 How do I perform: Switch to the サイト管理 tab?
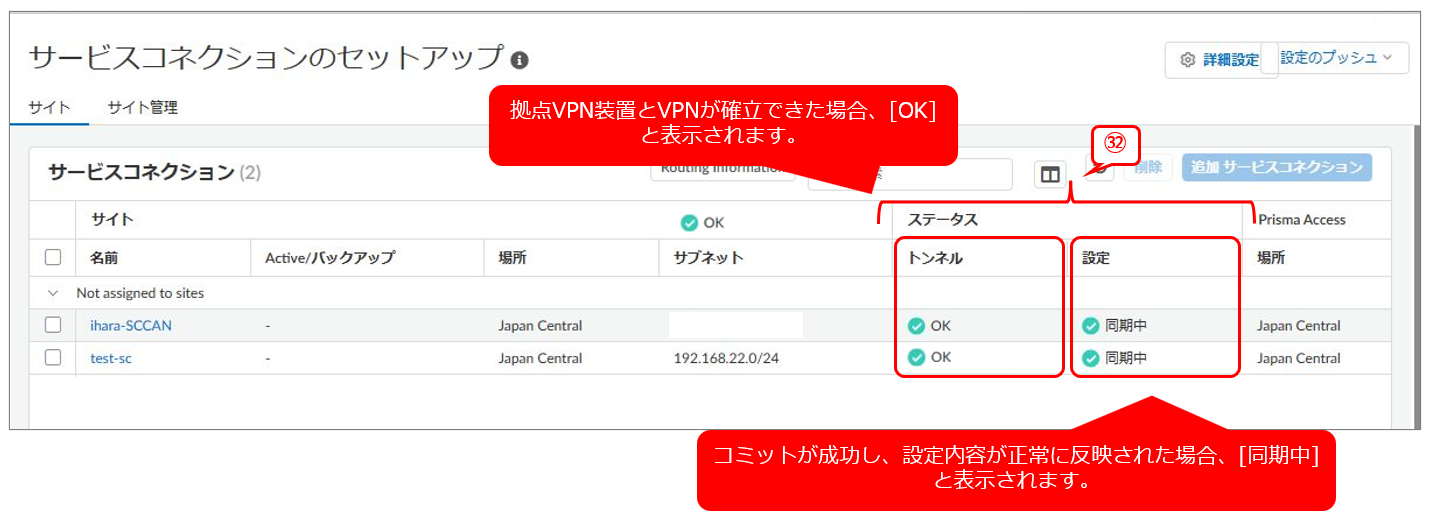click(142, 108)
